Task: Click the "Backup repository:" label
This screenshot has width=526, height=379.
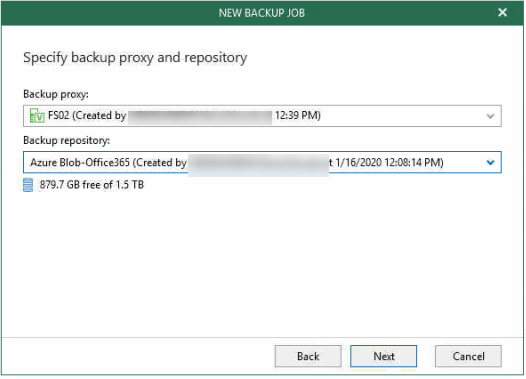Action: pos(67,141)
